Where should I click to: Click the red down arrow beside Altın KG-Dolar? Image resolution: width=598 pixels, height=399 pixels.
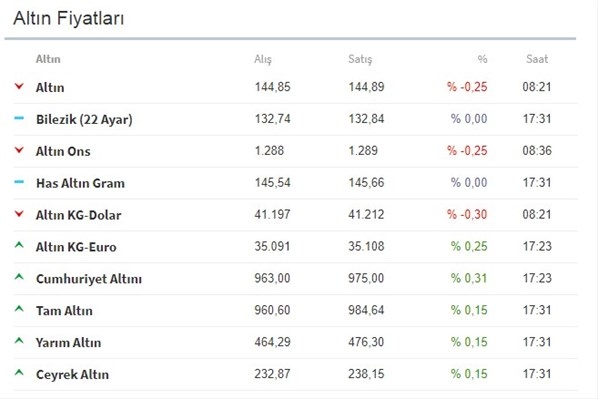19,214
